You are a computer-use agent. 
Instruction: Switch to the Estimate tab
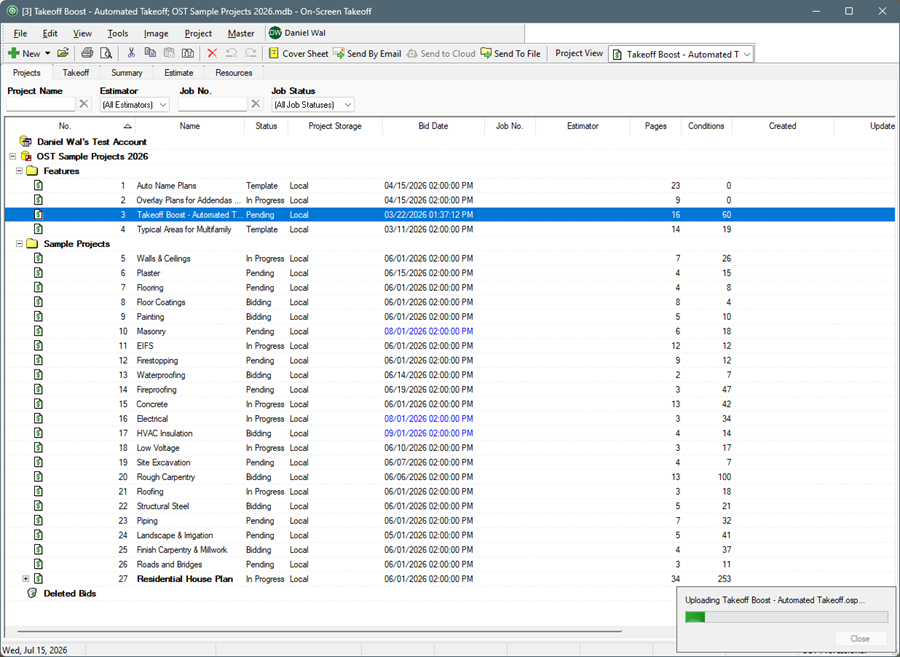click(179, 73)
